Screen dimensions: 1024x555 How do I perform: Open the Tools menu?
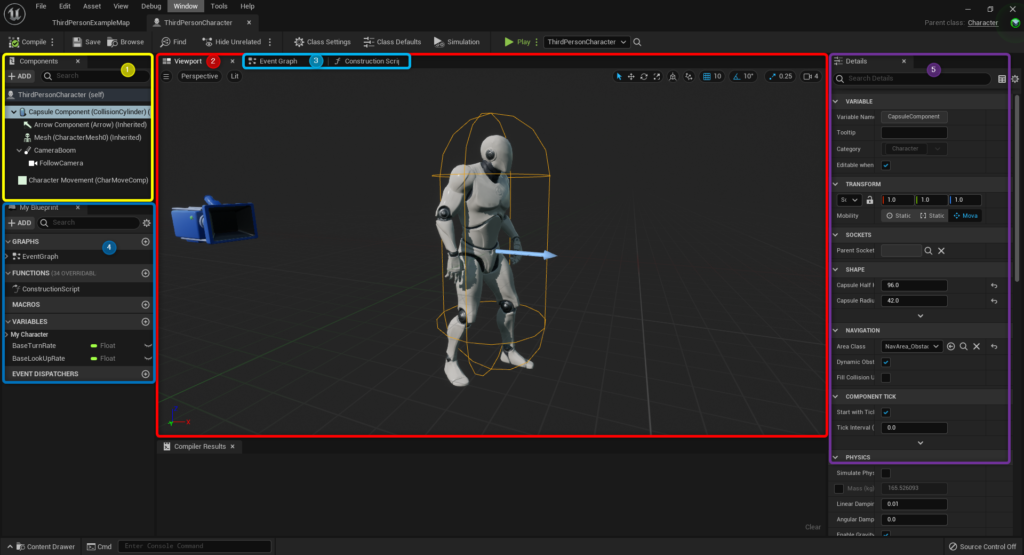click(x=219, y=6)
